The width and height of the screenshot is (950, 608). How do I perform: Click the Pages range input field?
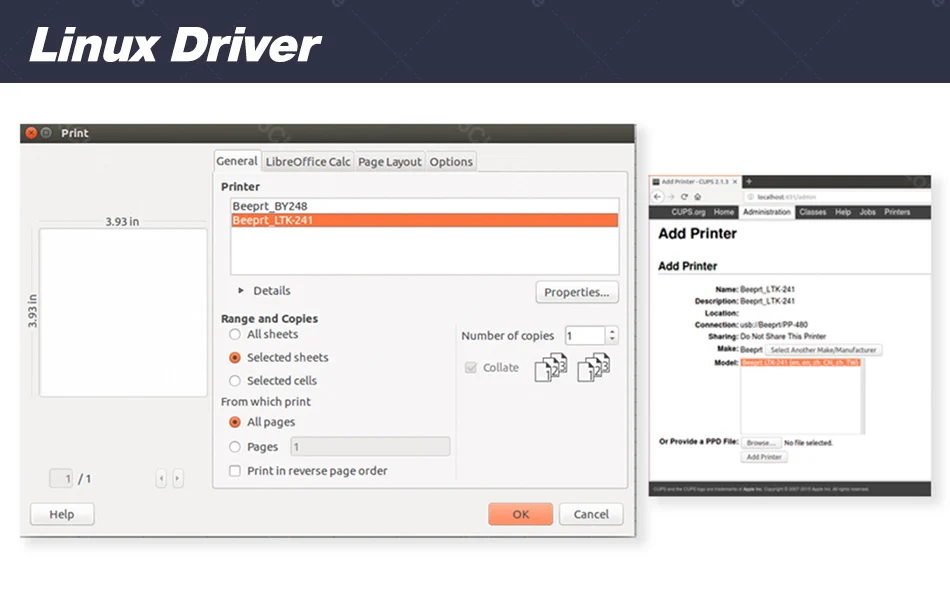370,447
